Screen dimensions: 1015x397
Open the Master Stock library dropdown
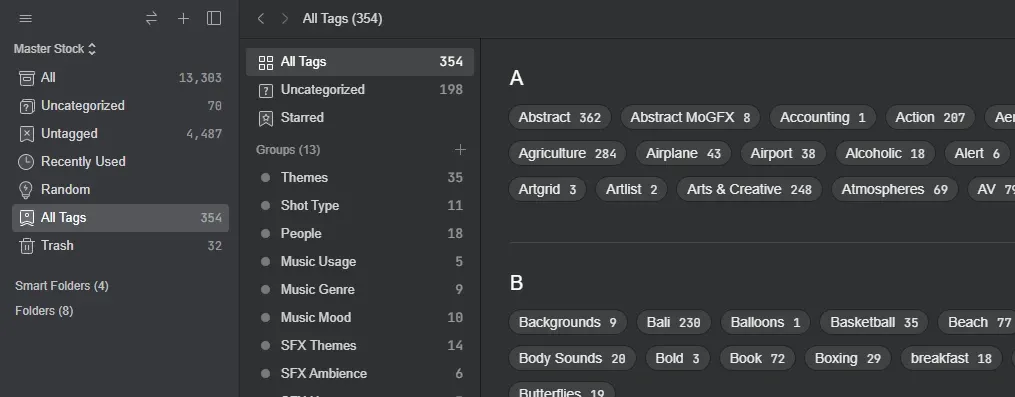(x=55, y=49)
